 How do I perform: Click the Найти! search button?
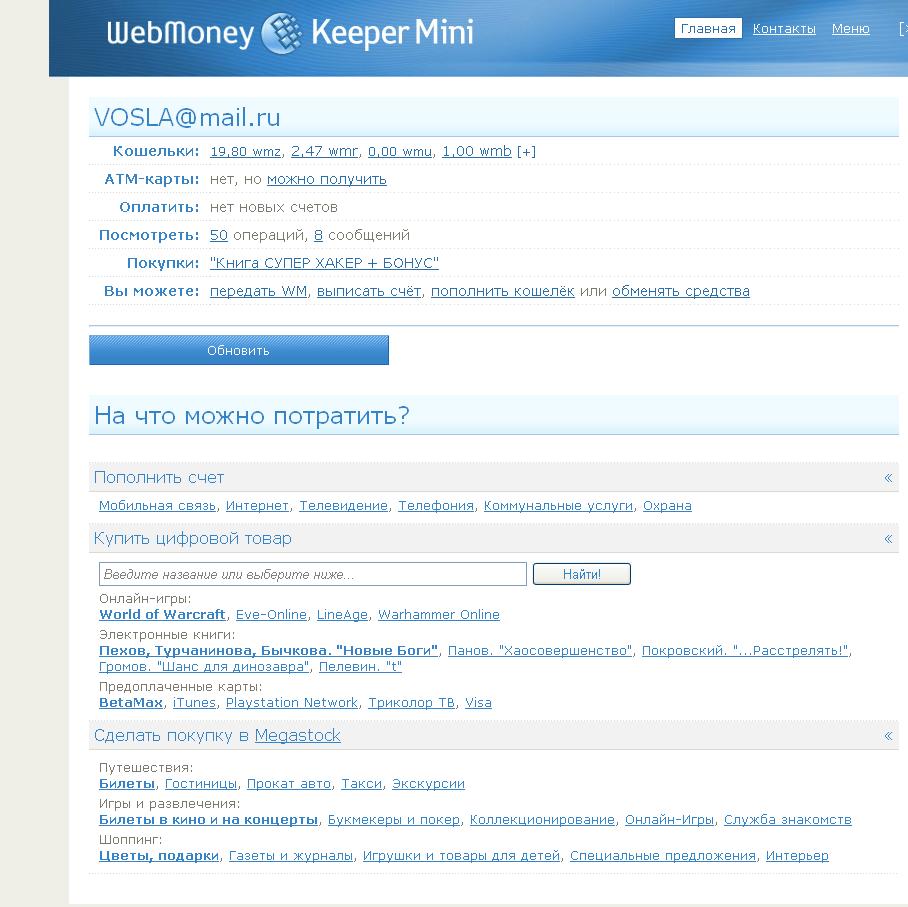[x=581, y=574]
